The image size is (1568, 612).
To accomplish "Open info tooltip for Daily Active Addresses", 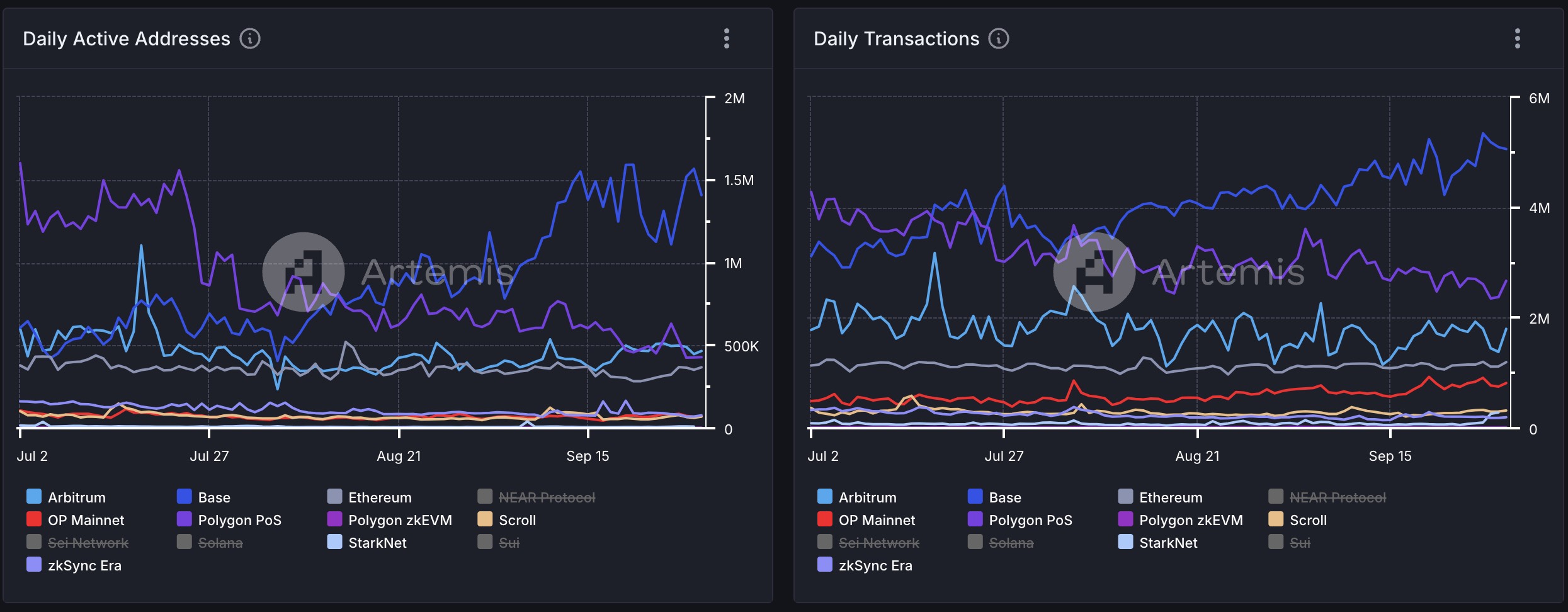I will [250, 39].
